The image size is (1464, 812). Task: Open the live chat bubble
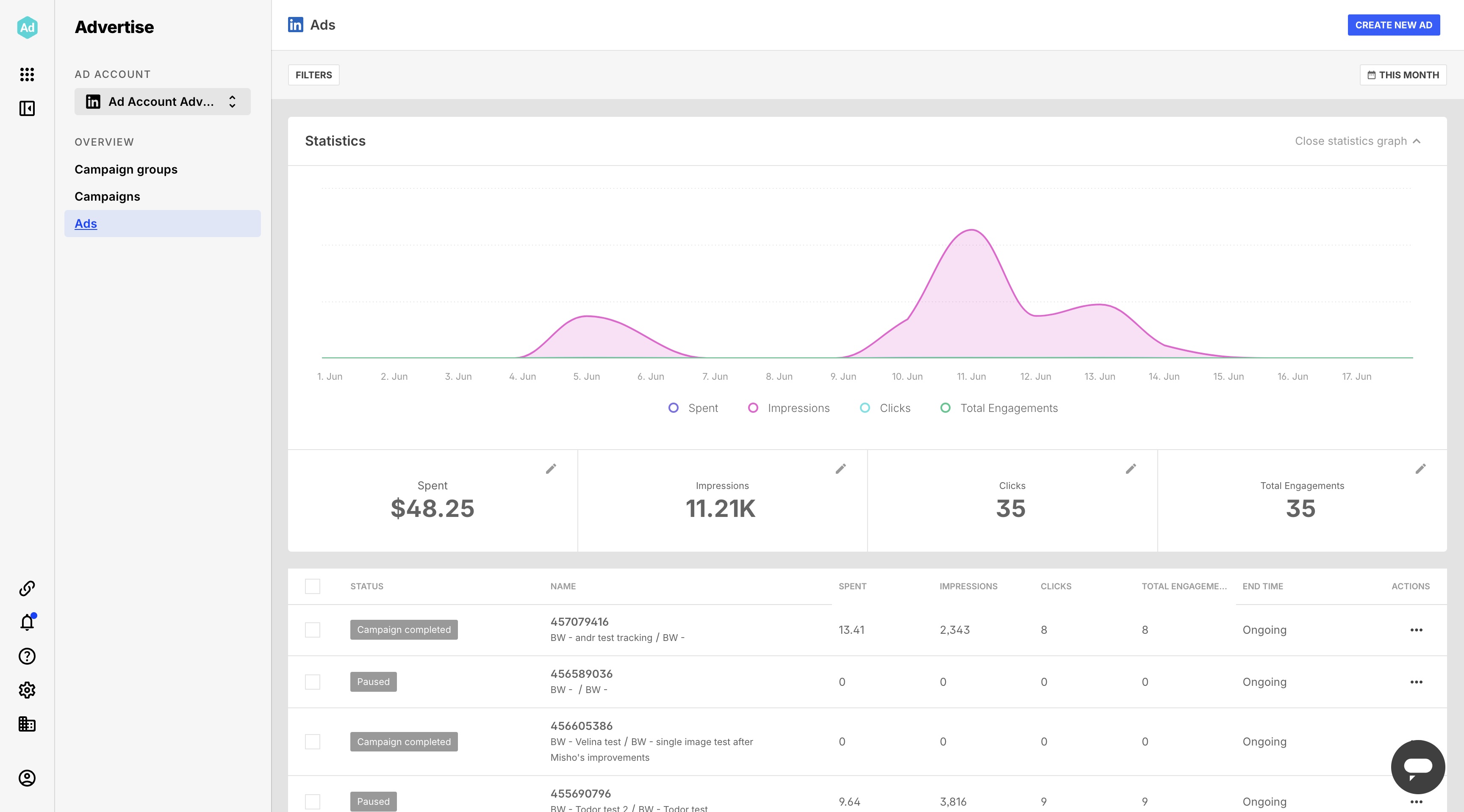[x=1418, y=767]
